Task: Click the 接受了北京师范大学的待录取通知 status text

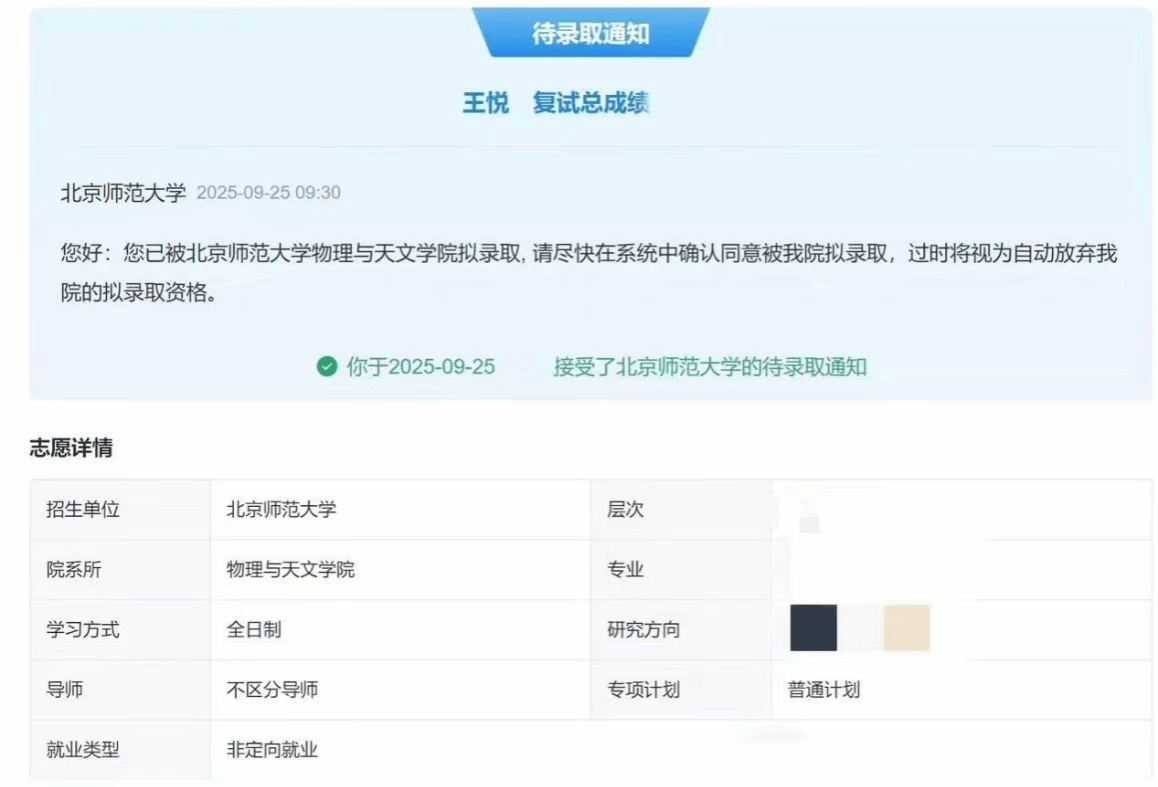Action: [710, 367]
